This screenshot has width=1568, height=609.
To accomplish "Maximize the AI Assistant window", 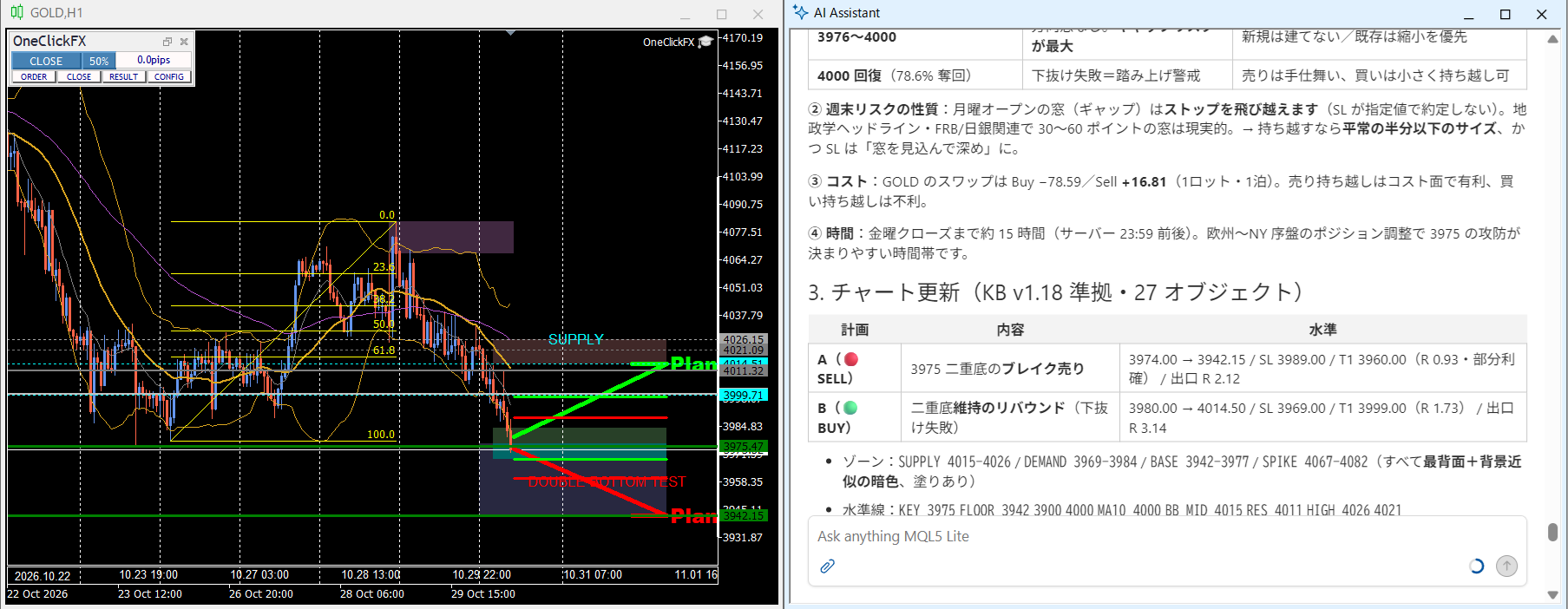I will click(1506, 14).
